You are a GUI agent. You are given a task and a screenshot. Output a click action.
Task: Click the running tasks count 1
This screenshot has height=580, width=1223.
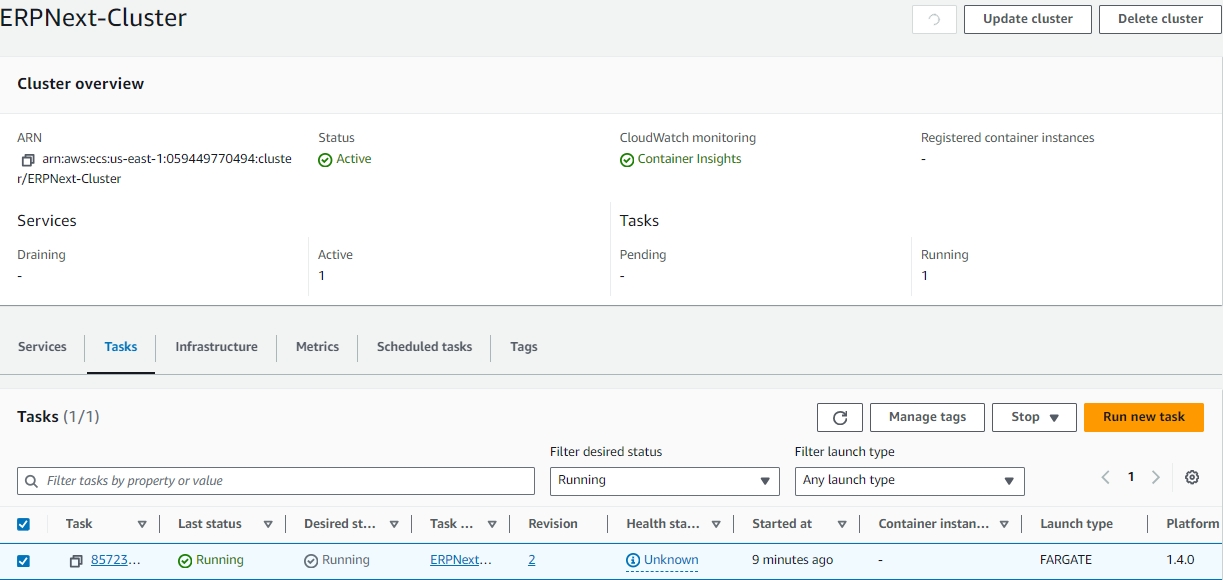(x=925, y=276)
